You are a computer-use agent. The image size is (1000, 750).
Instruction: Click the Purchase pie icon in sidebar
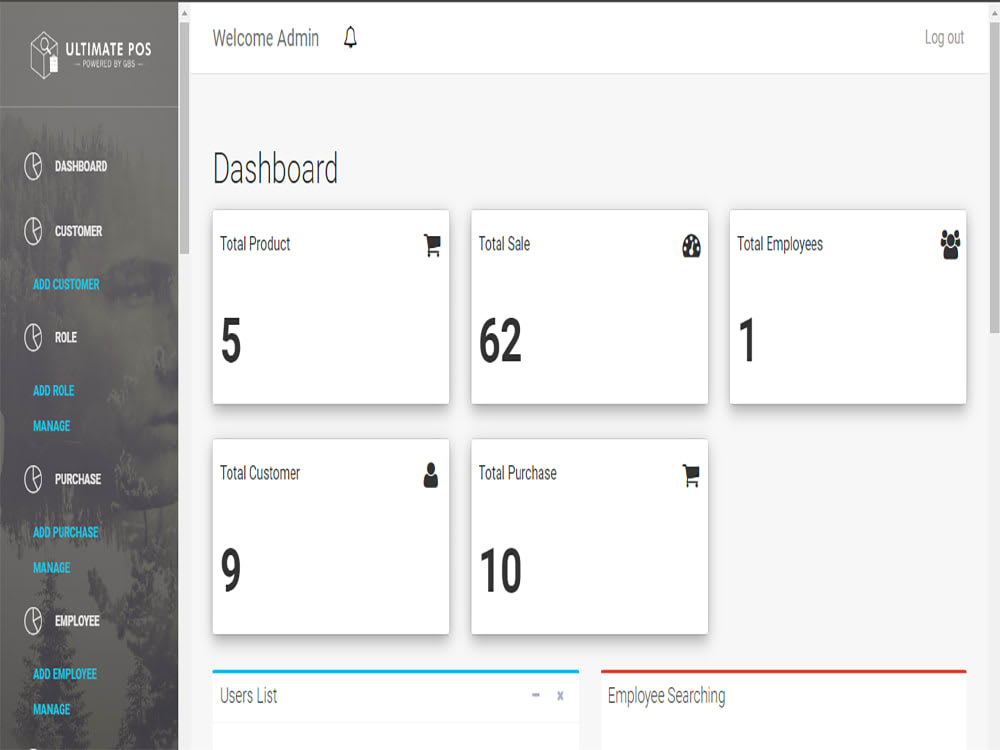click(x=33, y=479)
